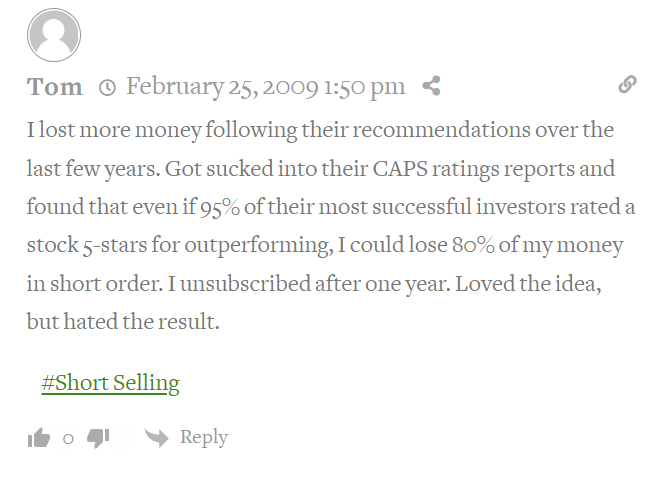Click the curved reply arrow icon
Viewport: 655px width, 482px height.
[x=156, y=438]
